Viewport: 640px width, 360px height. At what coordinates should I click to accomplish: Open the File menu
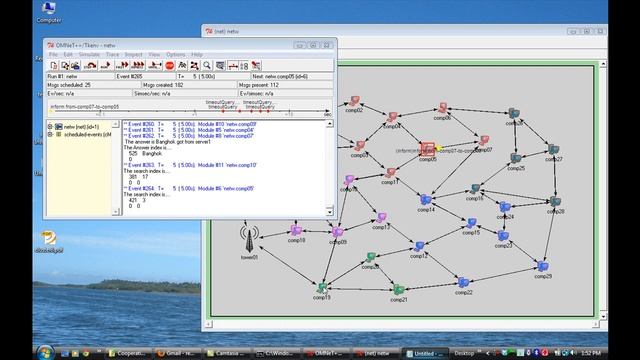(x=53, y=54)
